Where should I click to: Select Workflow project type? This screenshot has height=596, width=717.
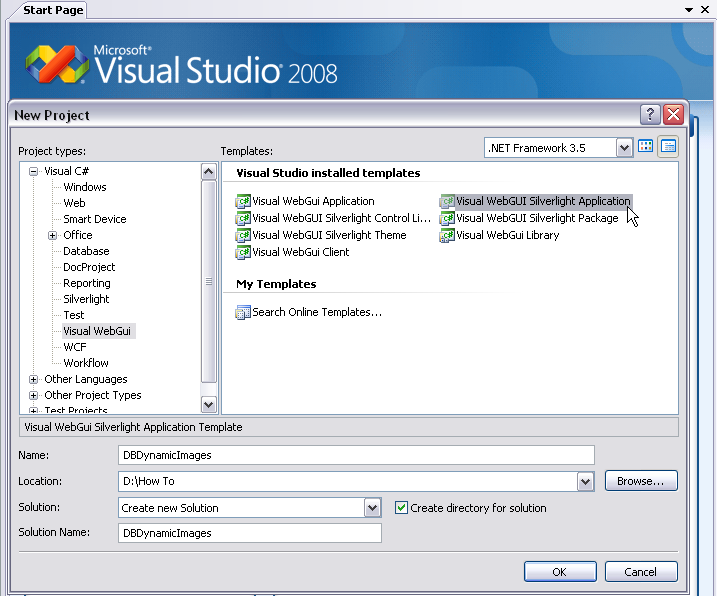point(86,363)
